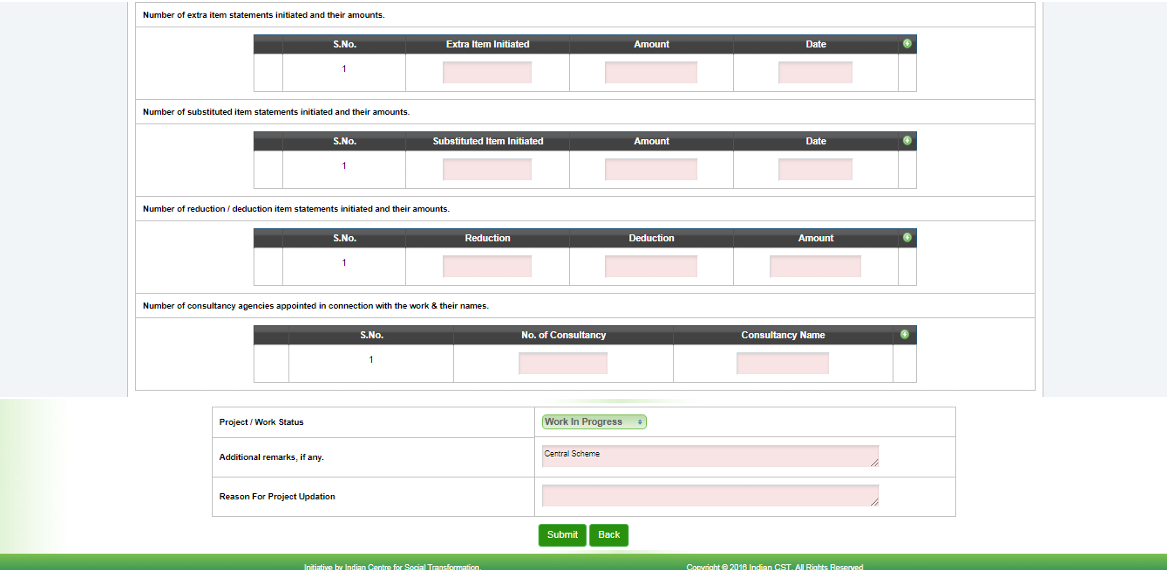This screenshot has height=570, width=1167.
Task: Click the Amount field in the extra item table
Action: coord(651,73)
